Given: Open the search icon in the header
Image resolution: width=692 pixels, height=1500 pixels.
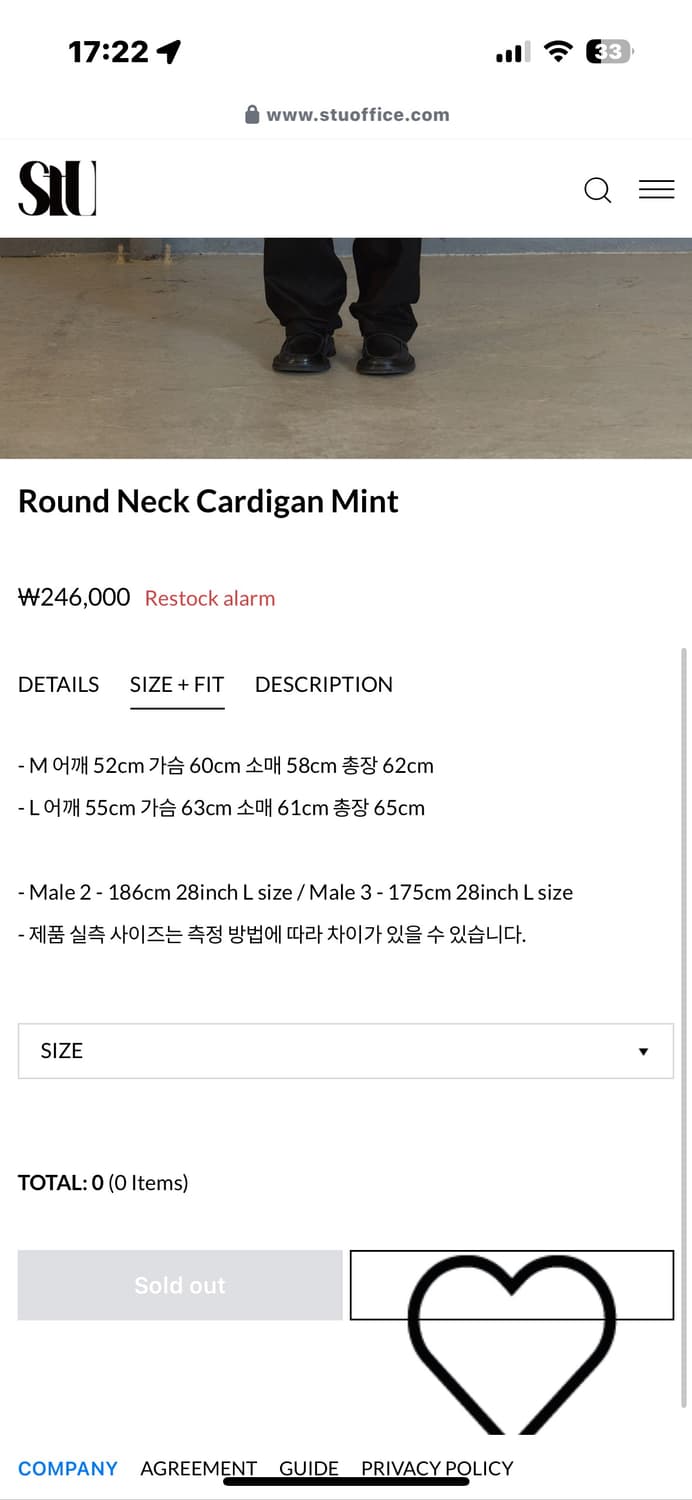Looking at the screenshot, I should click(597, 190).
